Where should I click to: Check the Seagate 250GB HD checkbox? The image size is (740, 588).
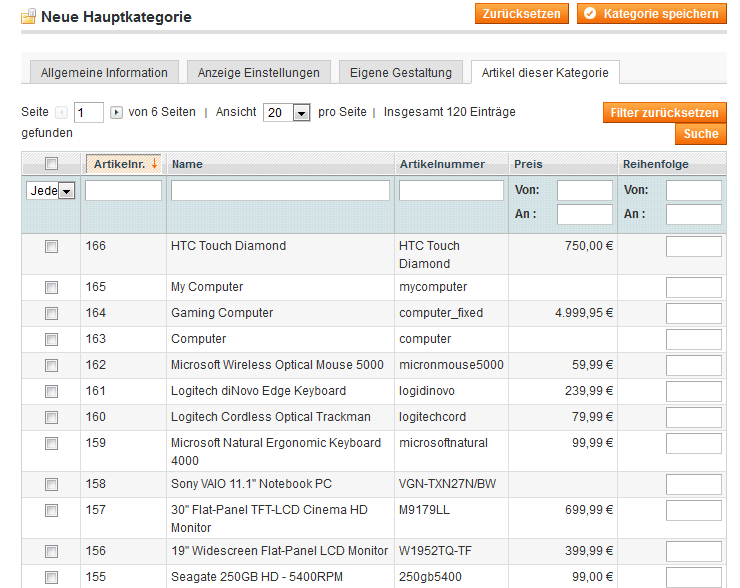coord(51,577)
